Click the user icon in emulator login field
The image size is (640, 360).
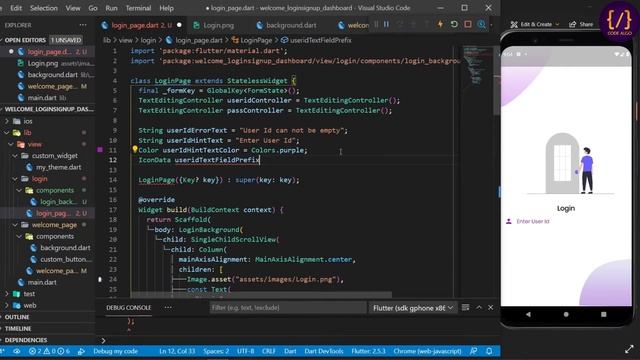(x=509, y=221)
